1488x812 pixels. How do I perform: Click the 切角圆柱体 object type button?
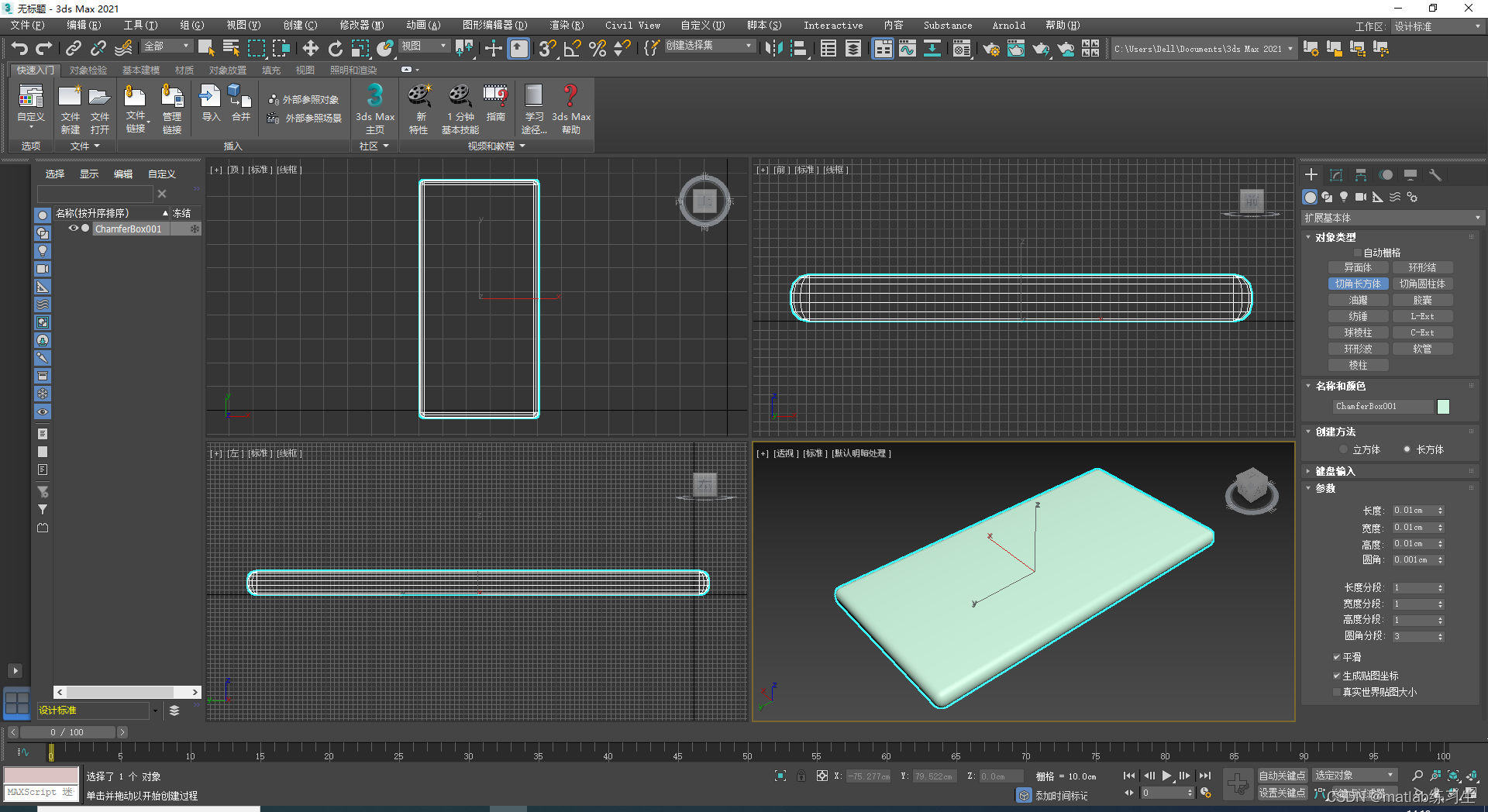(1422, 284)
